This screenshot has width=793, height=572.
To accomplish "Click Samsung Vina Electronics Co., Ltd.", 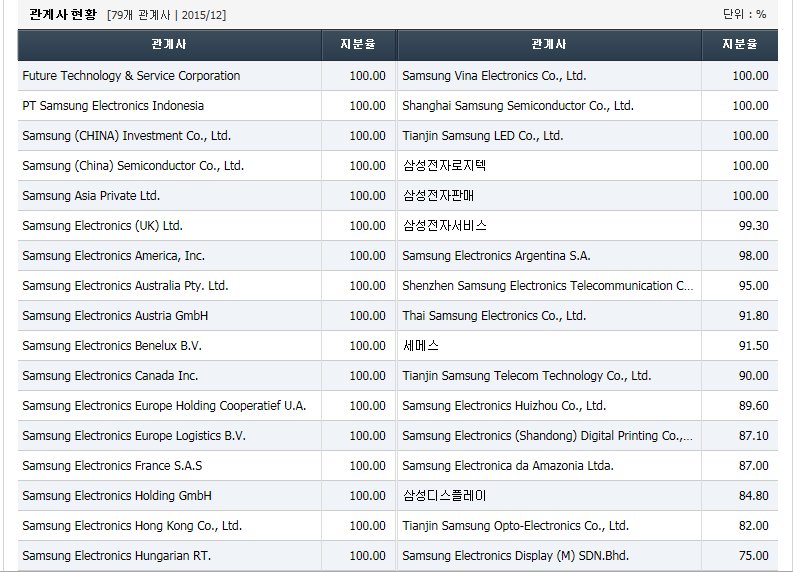I will (494, 76).
